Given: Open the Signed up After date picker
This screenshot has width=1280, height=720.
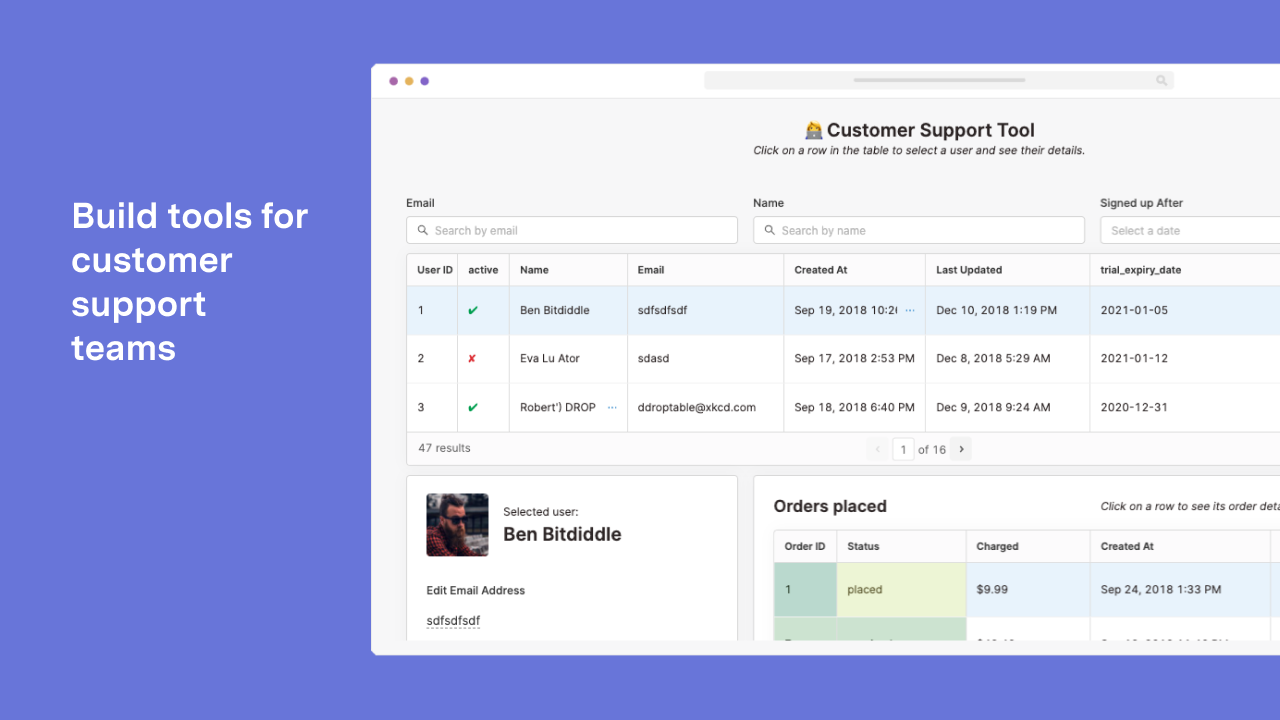Looking at the screenshot, I should (1190, 230).
